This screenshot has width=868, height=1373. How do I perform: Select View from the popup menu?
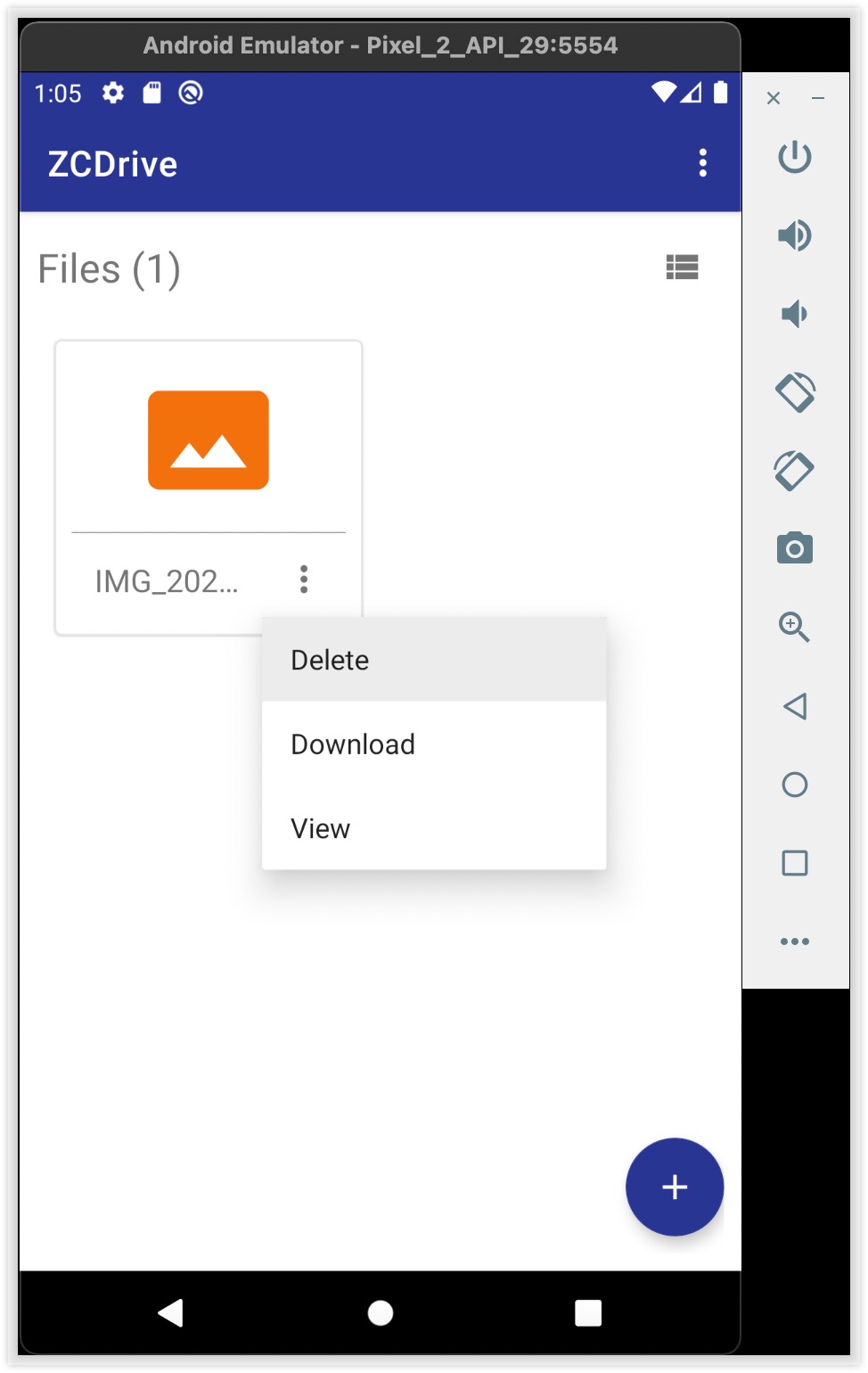(x=321, y=828)
